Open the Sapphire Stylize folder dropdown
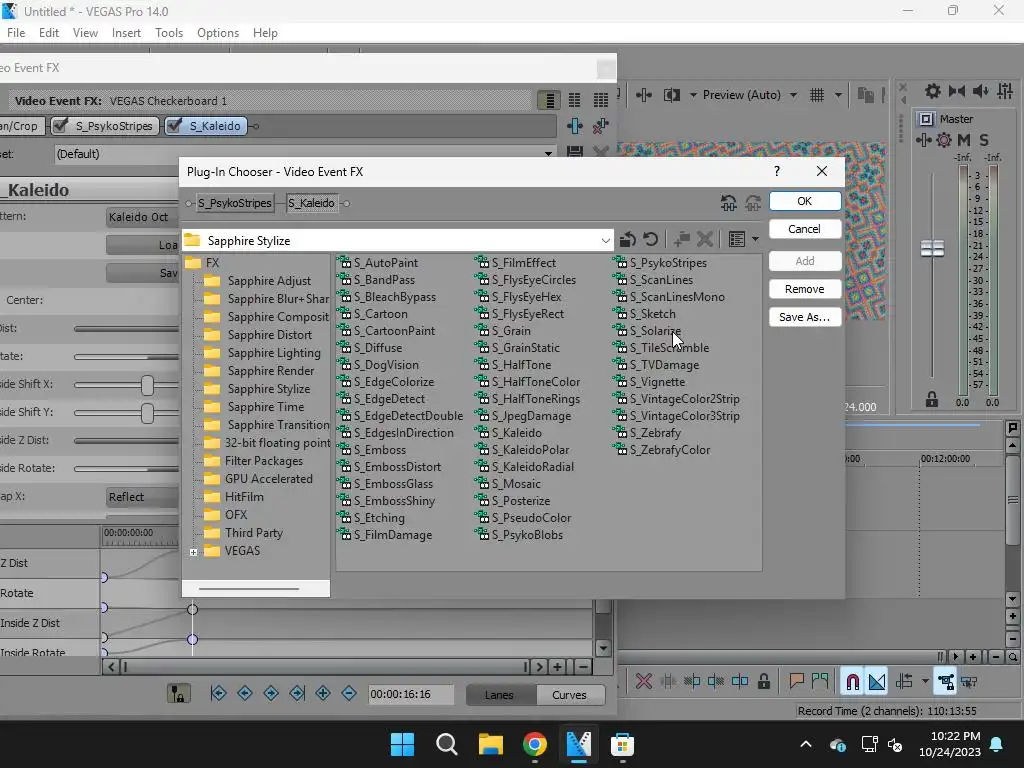Screen dimensions: 1024x768 point(605,240)
